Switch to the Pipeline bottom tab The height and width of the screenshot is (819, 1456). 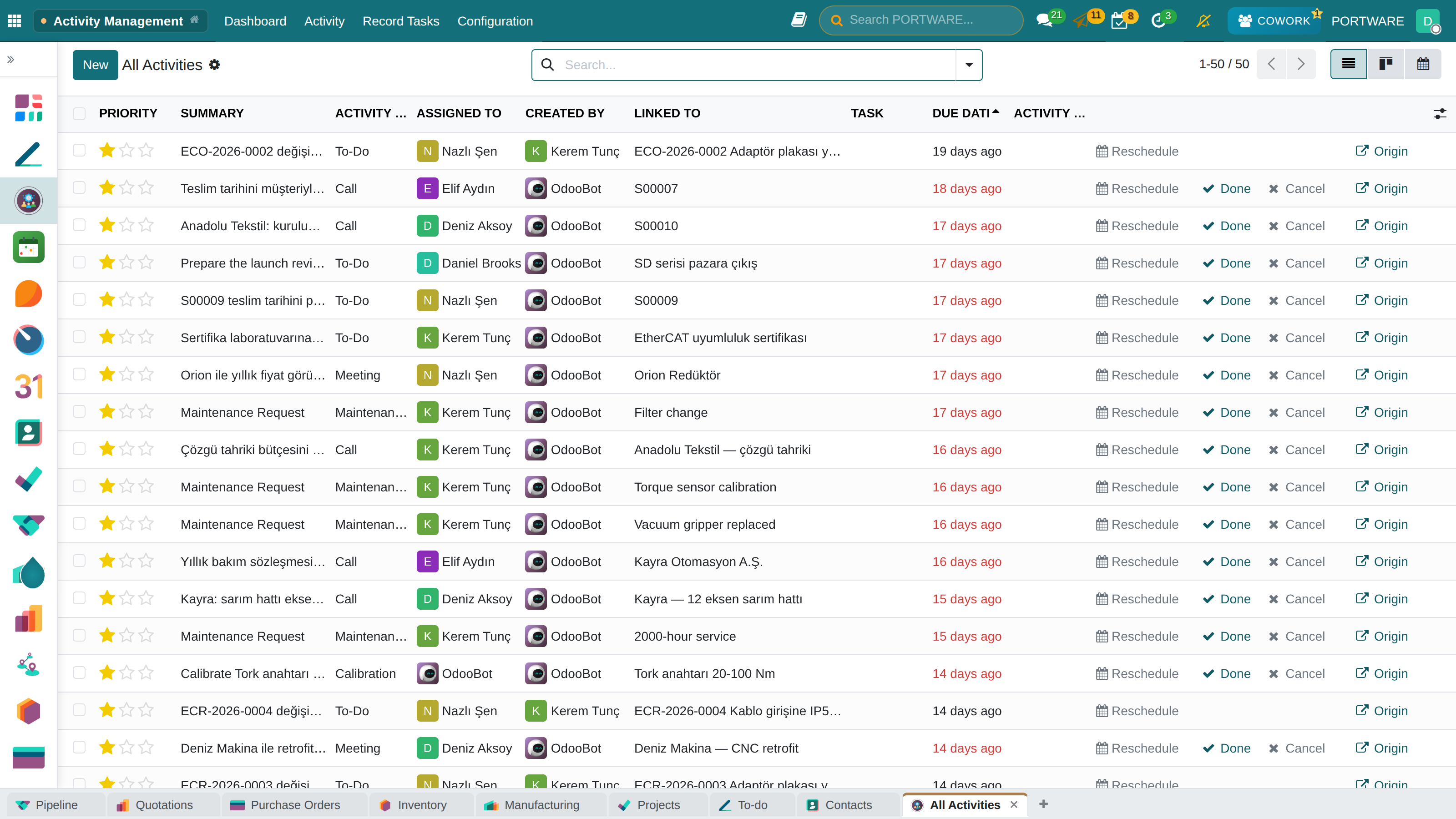(56, 805)
